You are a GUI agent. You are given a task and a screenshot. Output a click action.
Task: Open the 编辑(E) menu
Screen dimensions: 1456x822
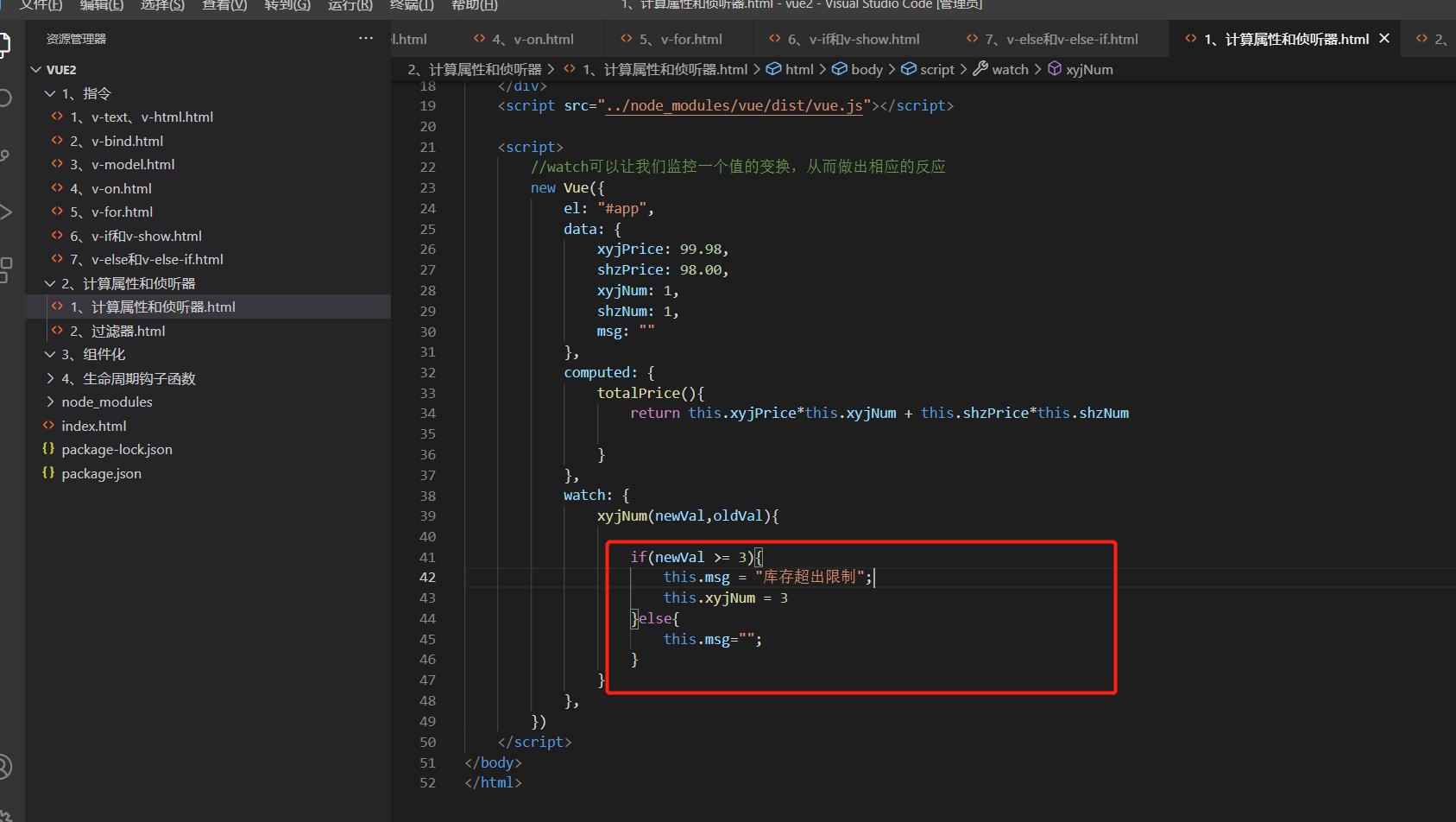pyautogui.click(x=102, y=5)
